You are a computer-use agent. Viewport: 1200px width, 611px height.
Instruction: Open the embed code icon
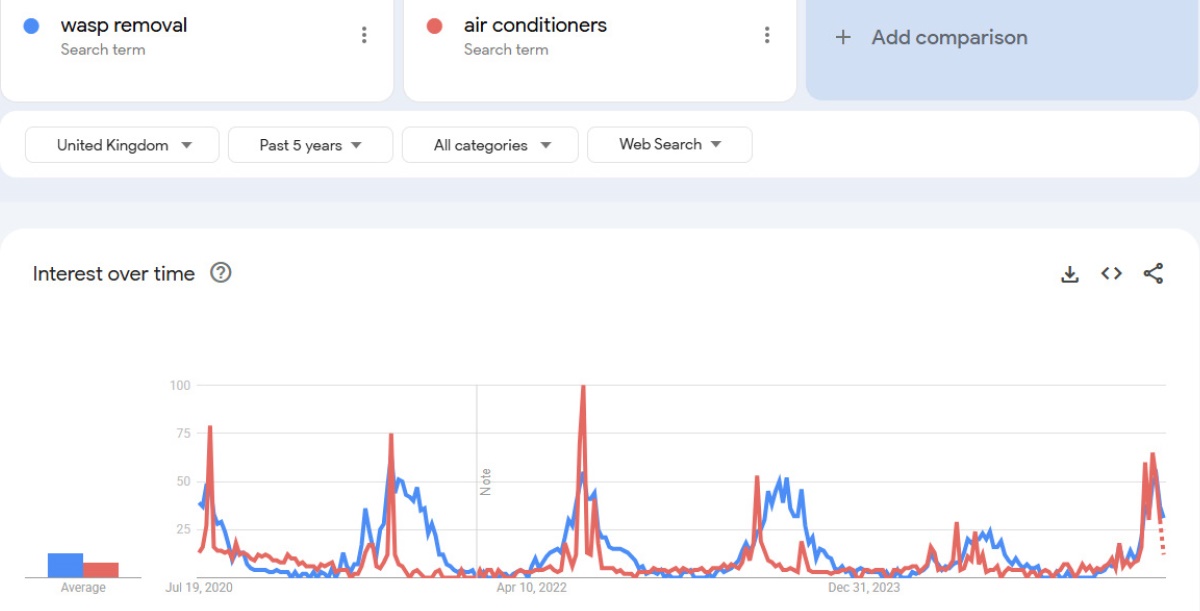click(x=1111, y=274)
